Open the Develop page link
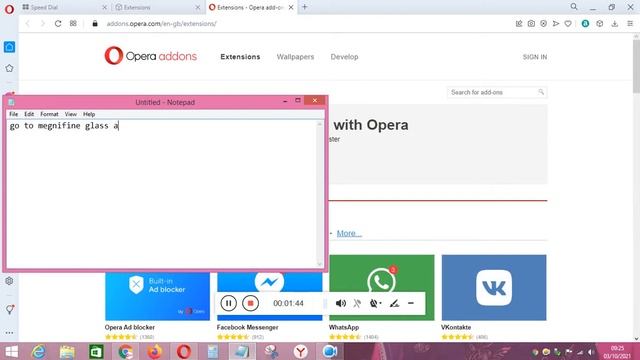 click(344, 57)
